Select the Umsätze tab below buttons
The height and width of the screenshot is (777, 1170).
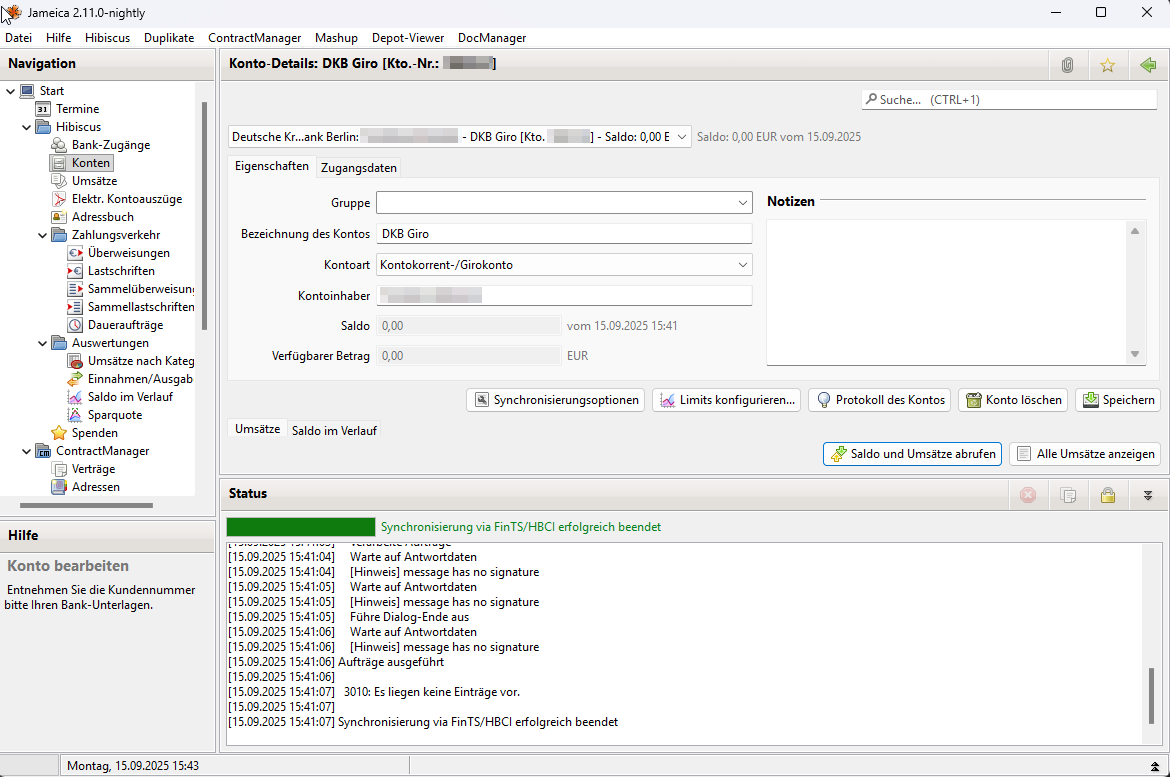coord(257,428)
